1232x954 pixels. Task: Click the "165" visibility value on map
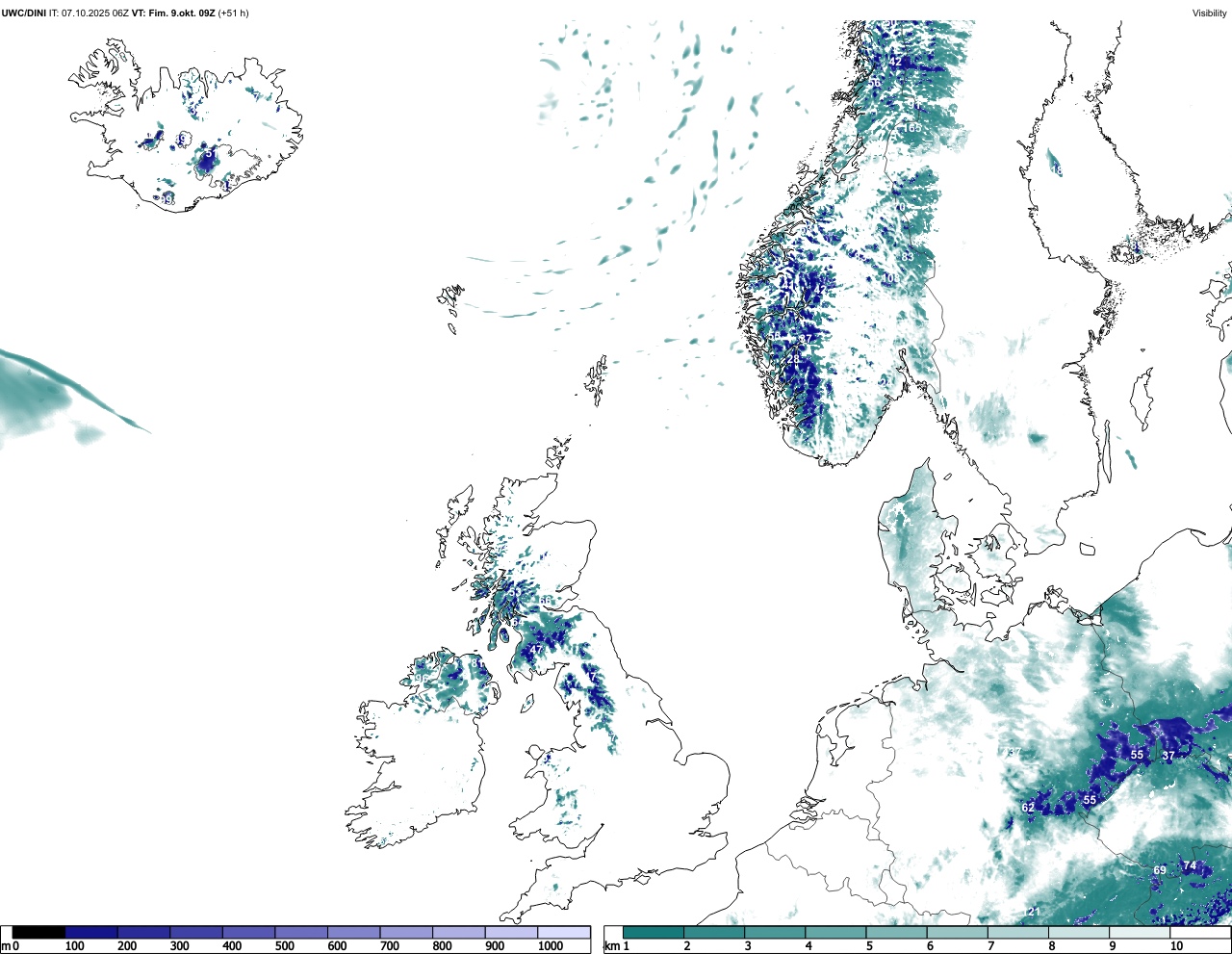pyautogui.click(x=911, y=128)
